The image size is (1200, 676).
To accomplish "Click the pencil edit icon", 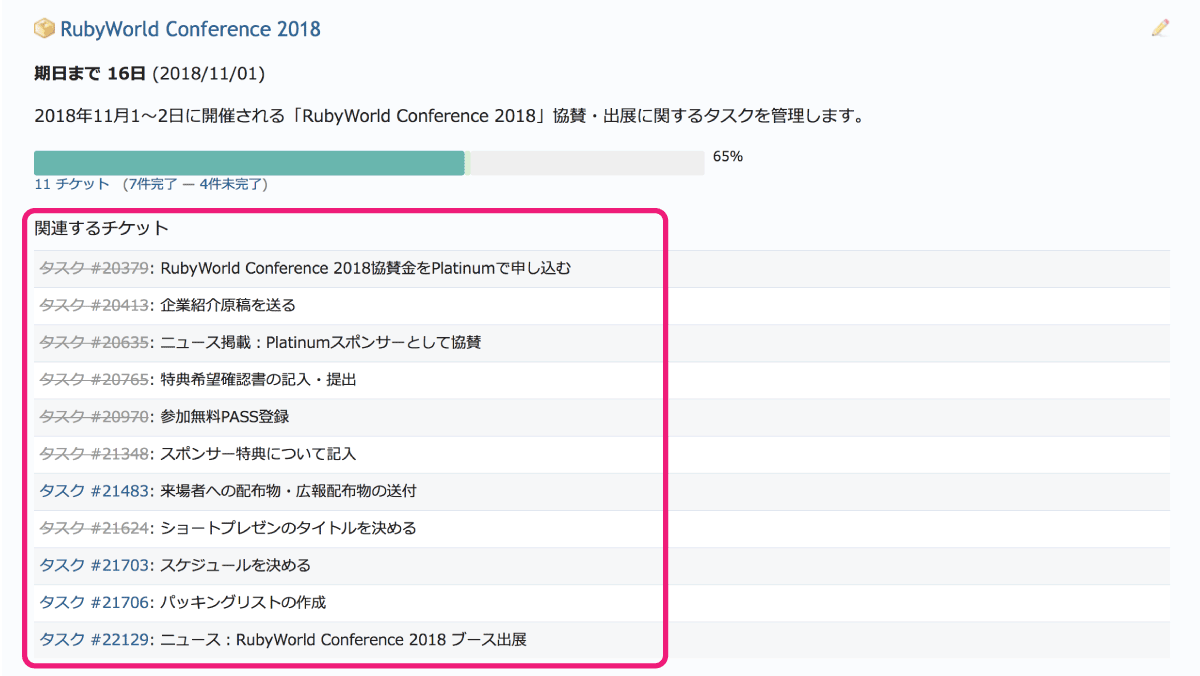I will 1160,28.
